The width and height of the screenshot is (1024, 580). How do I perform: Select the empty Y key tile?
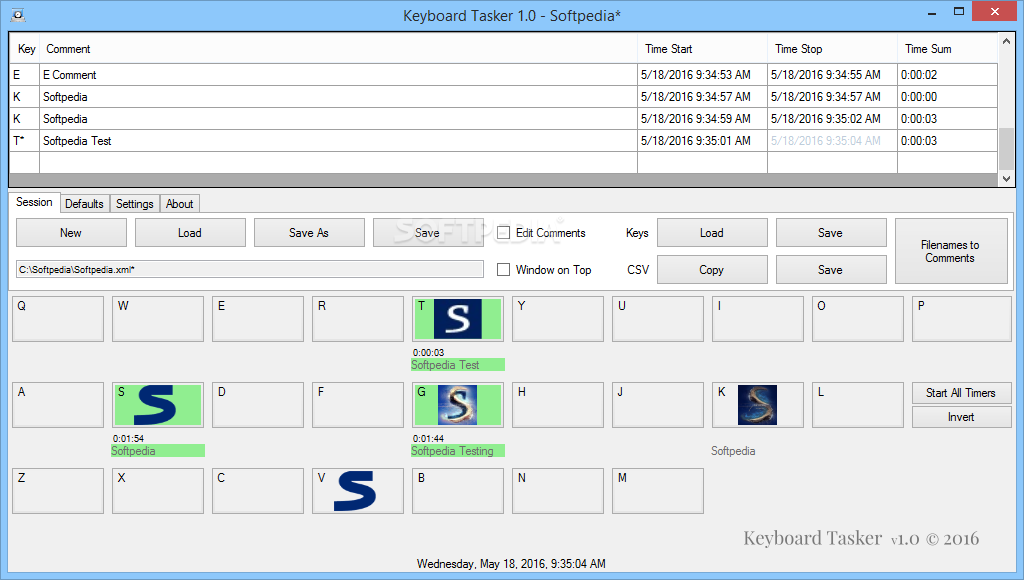click(x=558, y=319)
